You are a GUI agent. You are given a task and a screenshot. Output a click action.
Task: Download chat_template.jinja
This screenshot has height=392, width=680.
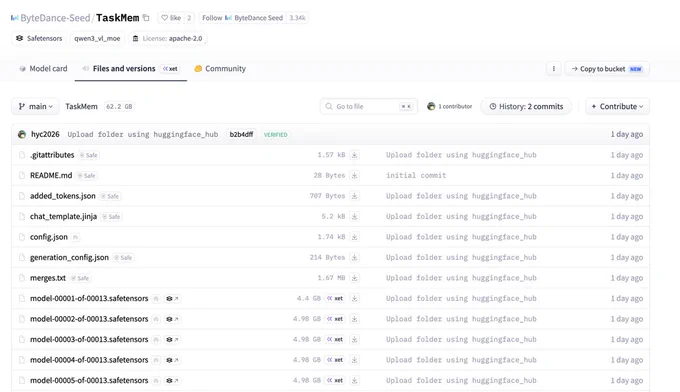click(x=354, y=216)
